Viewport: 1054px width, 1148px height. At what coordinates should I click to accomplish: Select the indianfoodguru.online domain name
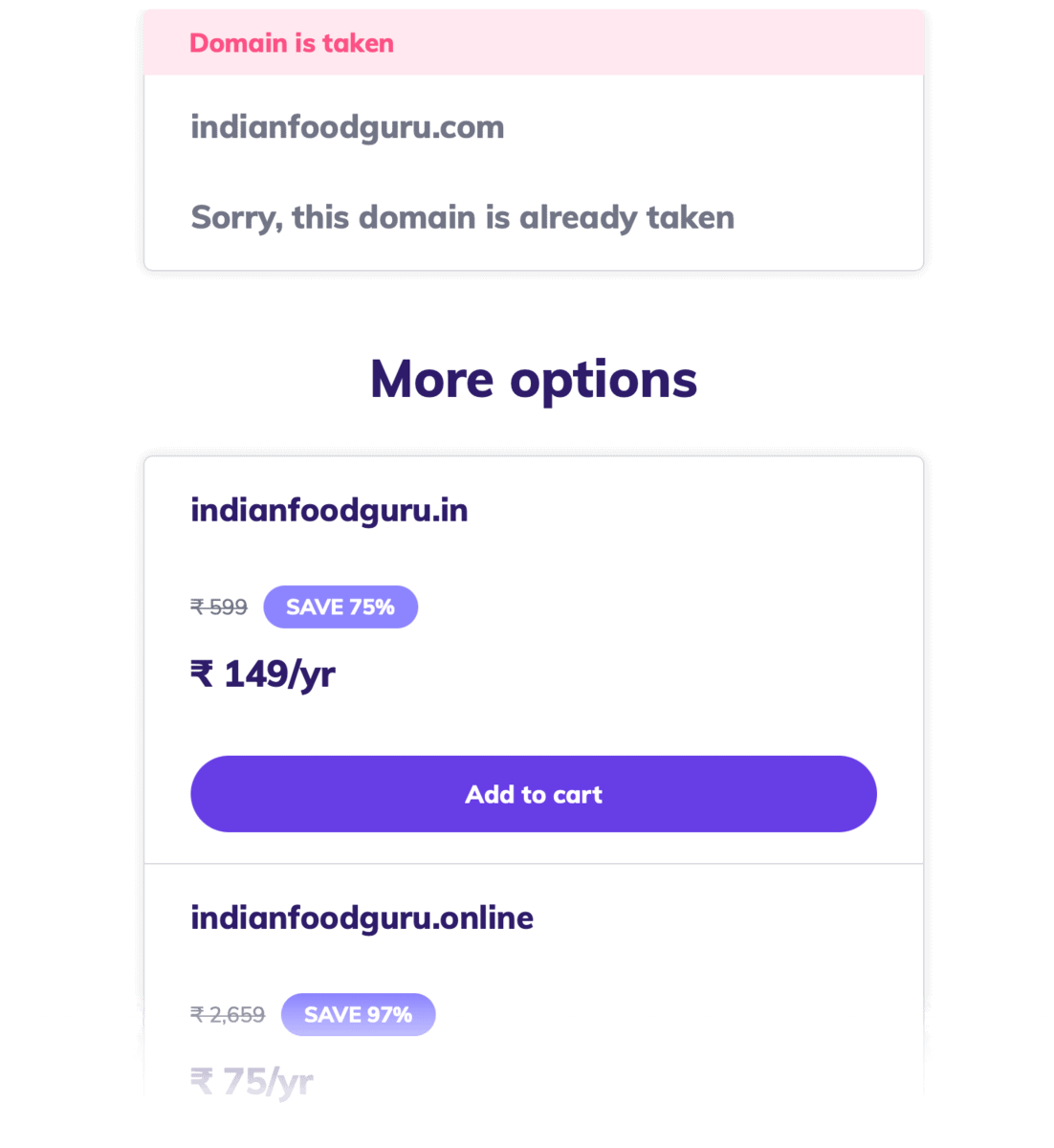[362, 916]
